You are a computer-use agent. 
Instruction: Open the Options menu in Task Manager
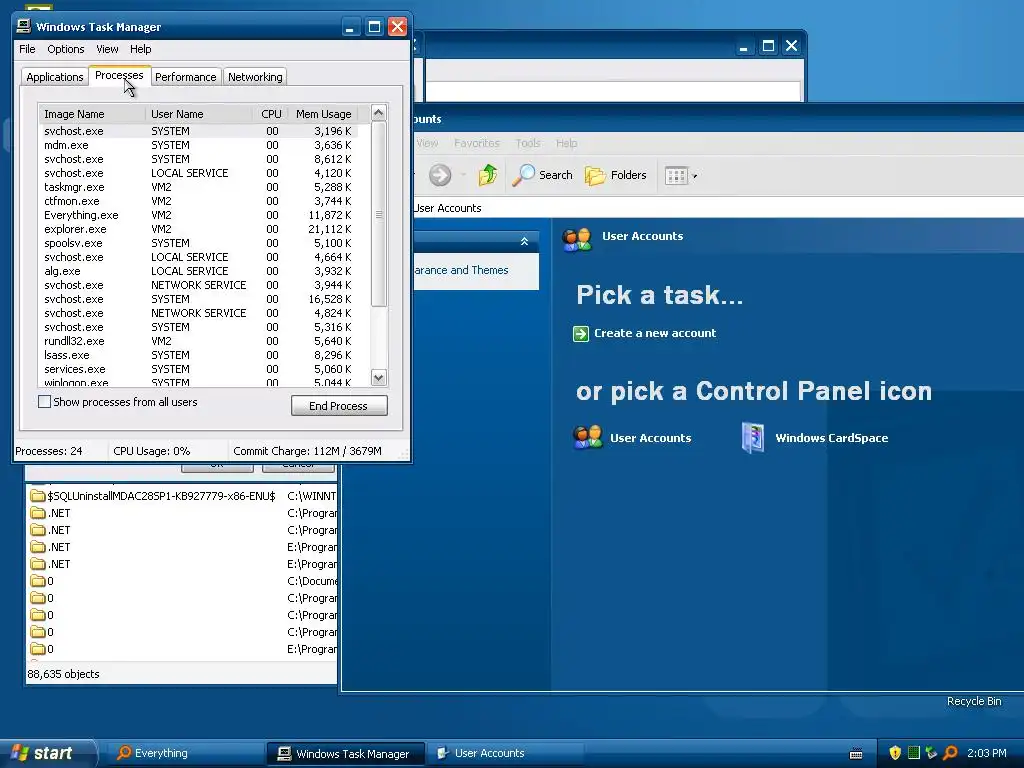point(65,49)
